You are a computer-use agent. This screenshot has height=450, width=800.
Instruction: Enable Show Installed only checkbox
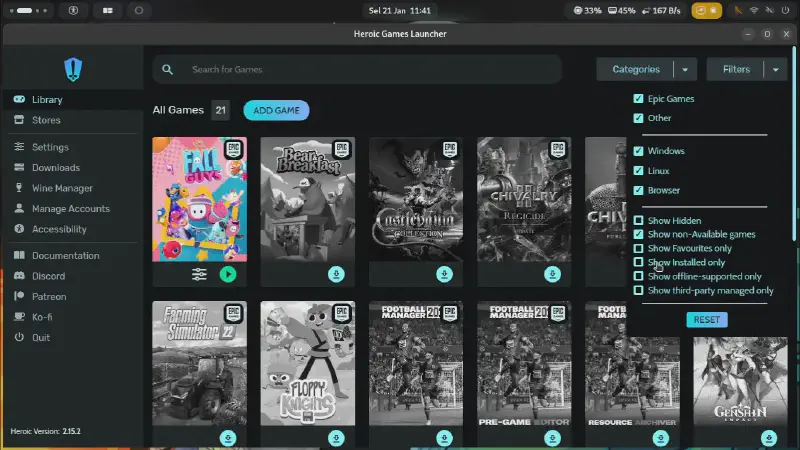639,262
